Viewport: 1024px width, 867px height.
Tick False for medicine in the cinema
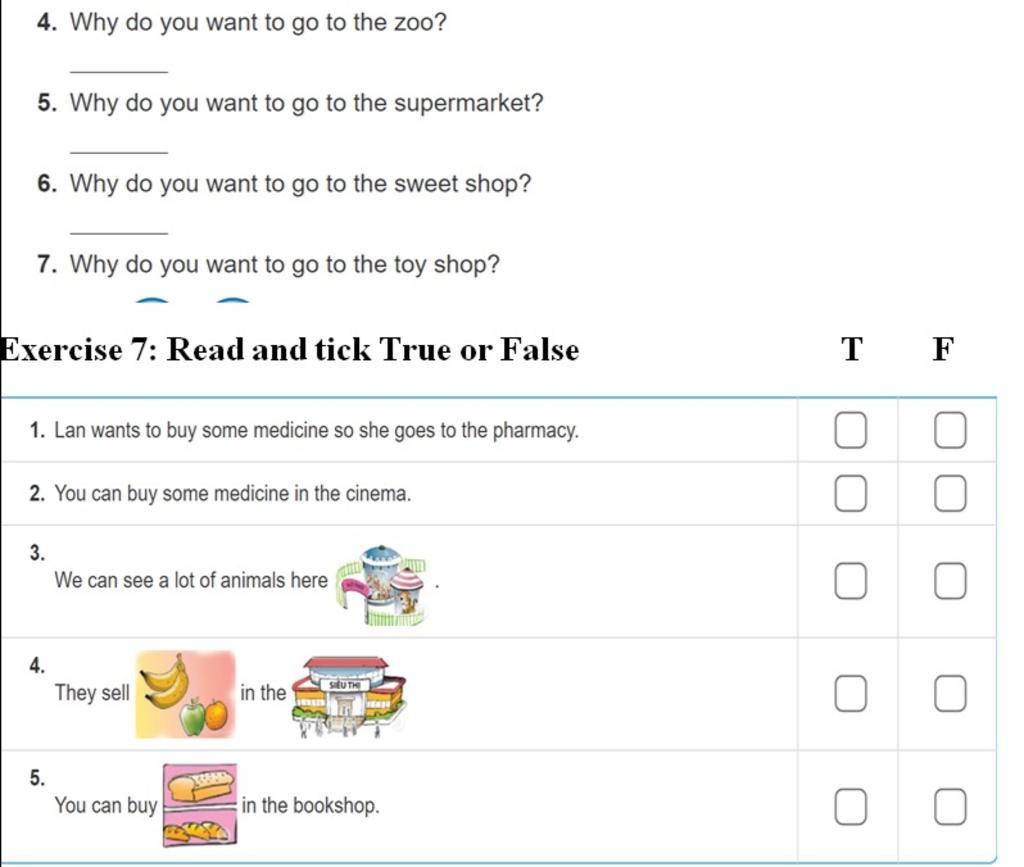[x=950, y=493]
